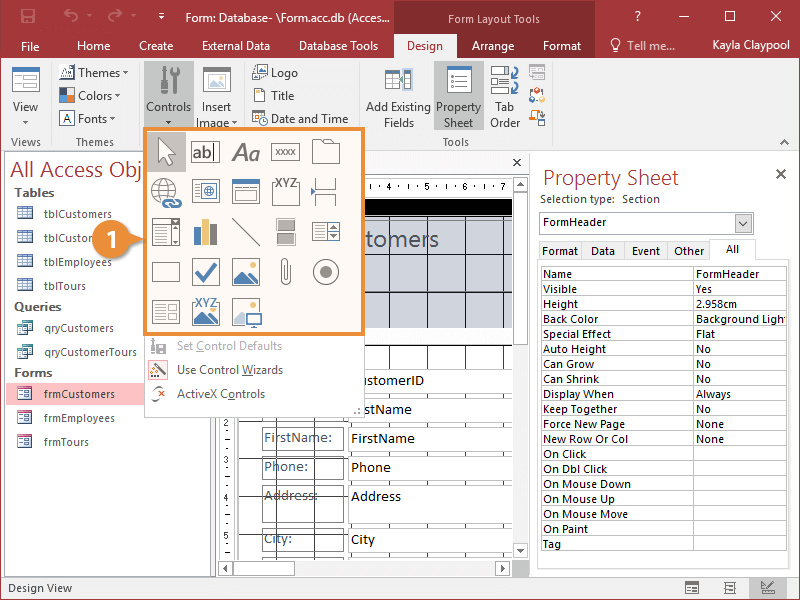The width and height of the screenshot is (800, 600).
Task: Expand the Themes gallery
Action: tap(95, 71)
